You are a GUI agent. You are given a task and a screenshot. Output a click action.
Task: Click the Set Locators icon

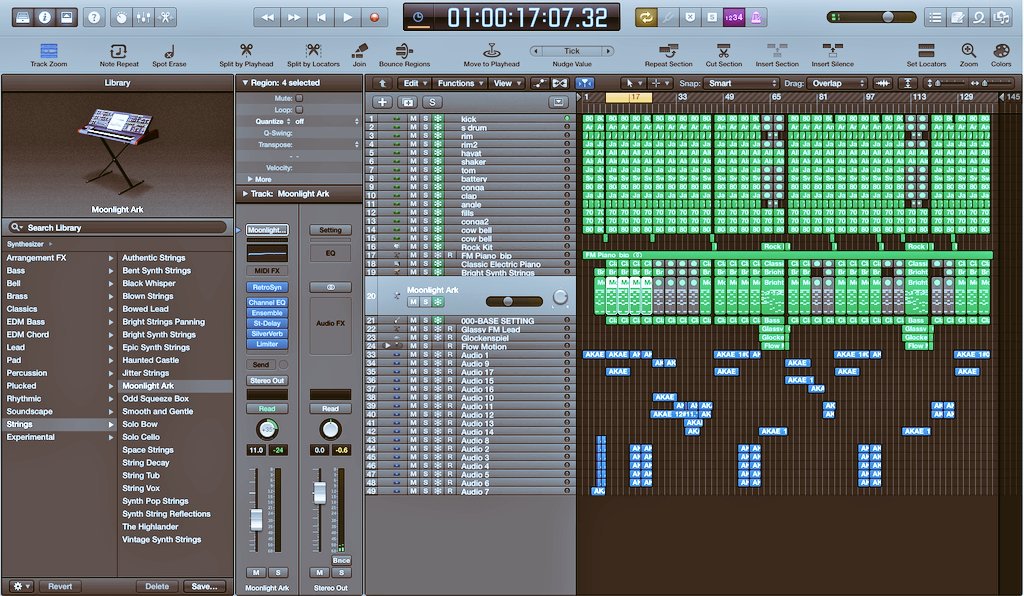click(x=926, y=50)
